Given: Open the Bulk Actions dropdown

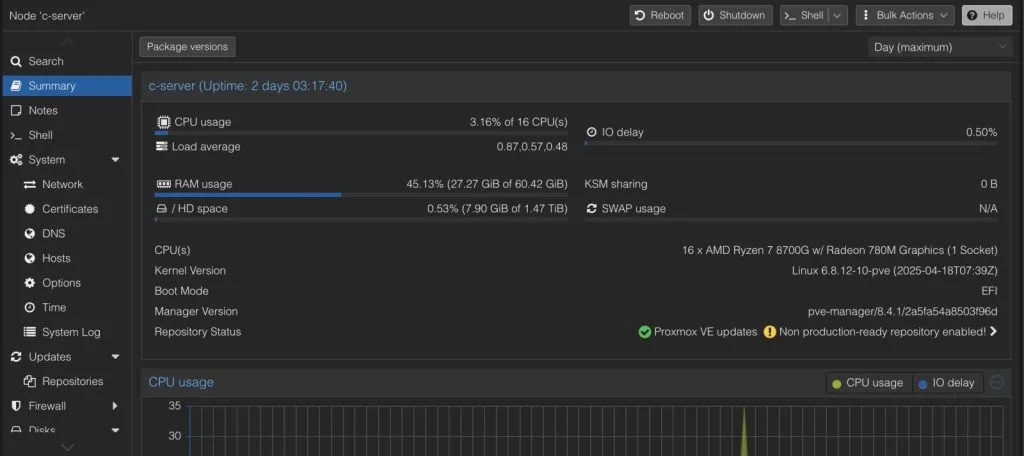Looking at the screenshot, I should (905, 16).
